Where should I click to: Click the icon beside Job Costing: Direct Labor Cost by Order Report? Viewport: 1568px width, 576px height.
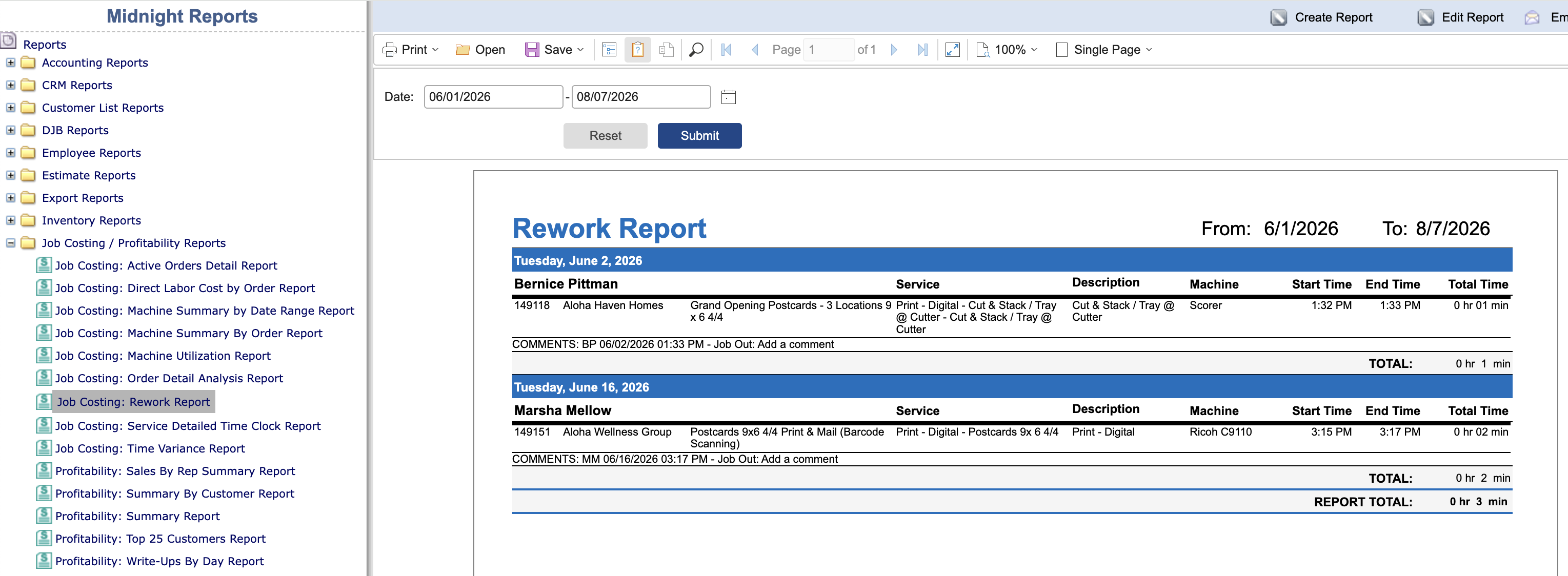pyautogui.click(x=44, y=287)
